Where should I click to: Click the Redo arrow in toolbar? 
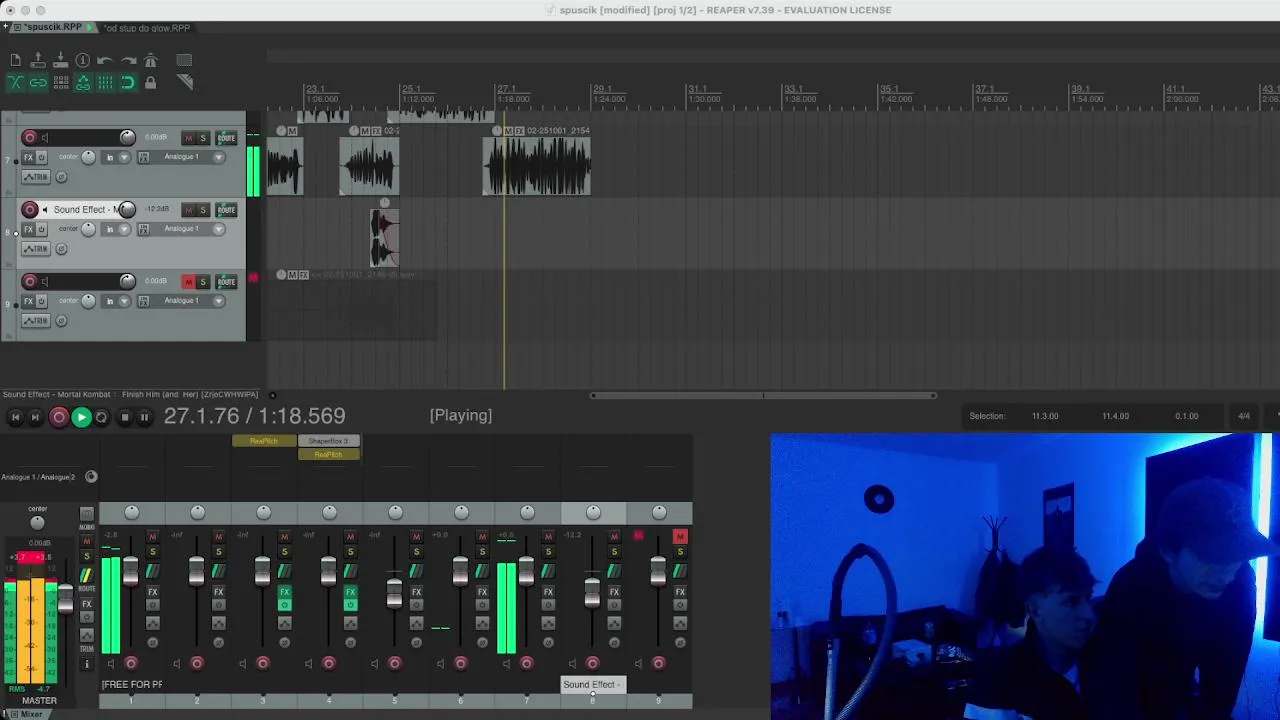tap(128, 61)
